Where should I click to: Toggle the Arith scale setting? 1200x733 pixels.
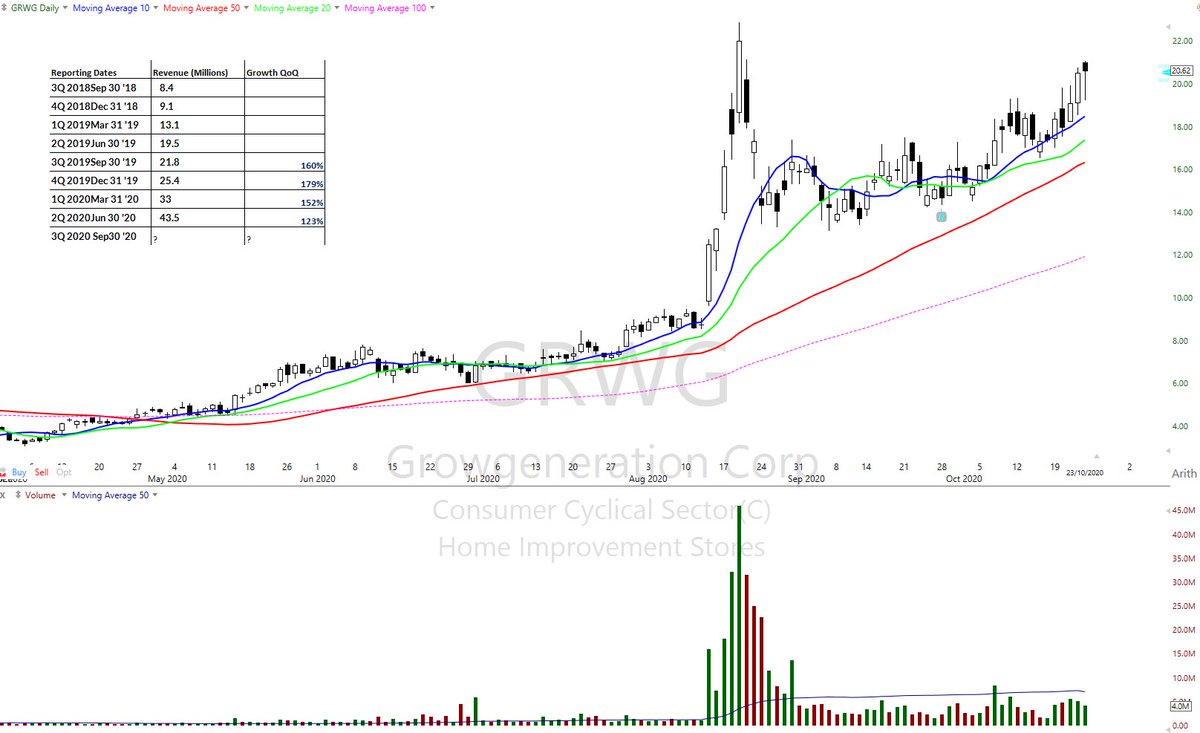1183,473
